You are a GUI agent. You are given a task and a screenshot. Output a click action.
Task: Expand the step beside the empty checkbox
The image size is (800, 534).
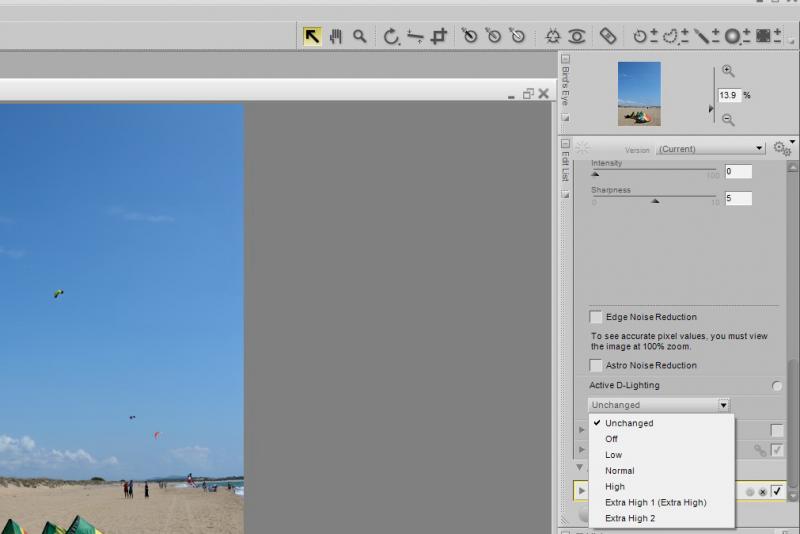pyautogui.click(x=581, y=430)
